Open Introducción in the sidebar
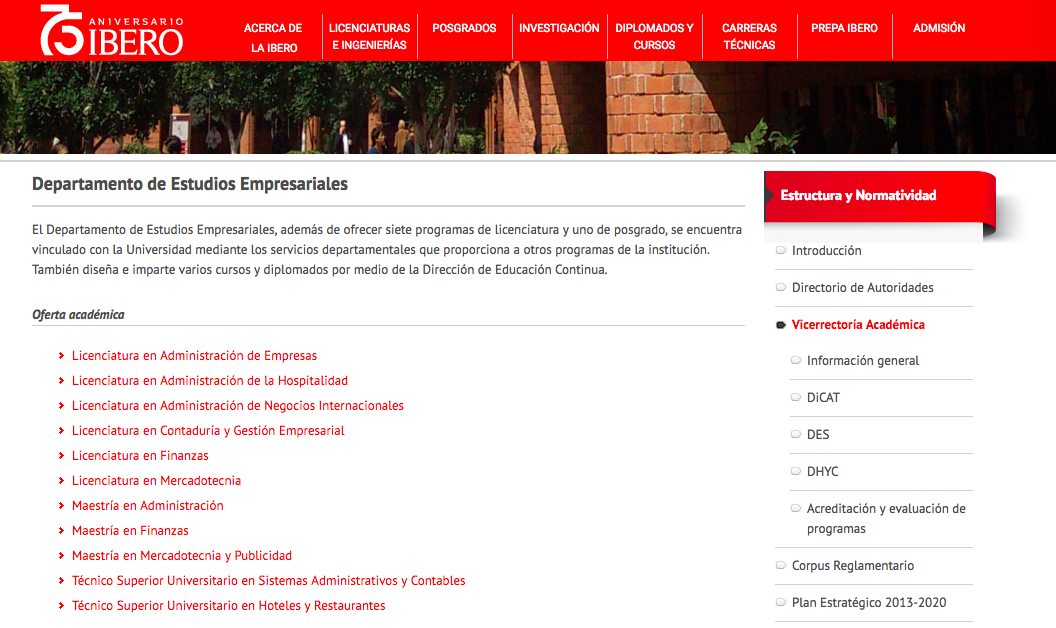Image resolution: width=1056 pixels, height=628 pixels. pyautogui.click(x=826, y=251)
